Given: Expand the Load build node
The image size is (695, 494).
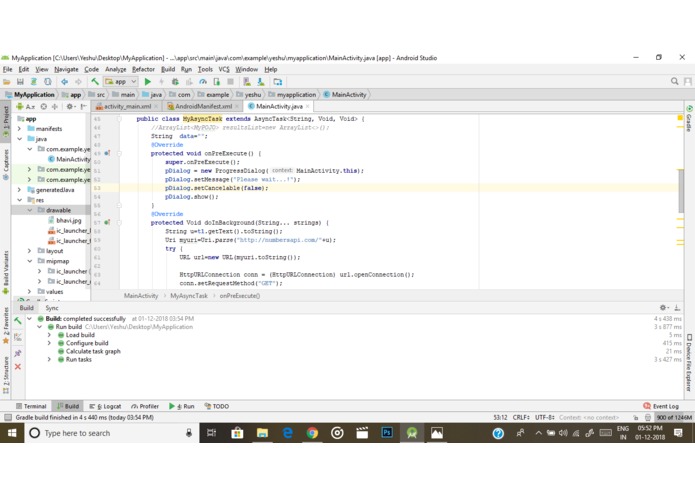Looking at the screenshot, I should [49, 335].
